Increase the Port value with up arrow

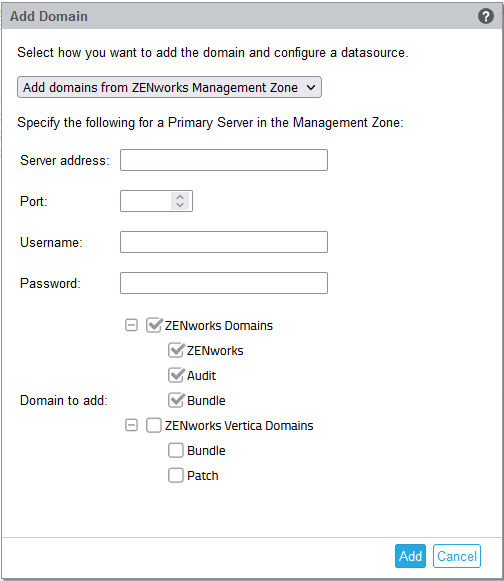pyautogui.click(x=180, y=197)
